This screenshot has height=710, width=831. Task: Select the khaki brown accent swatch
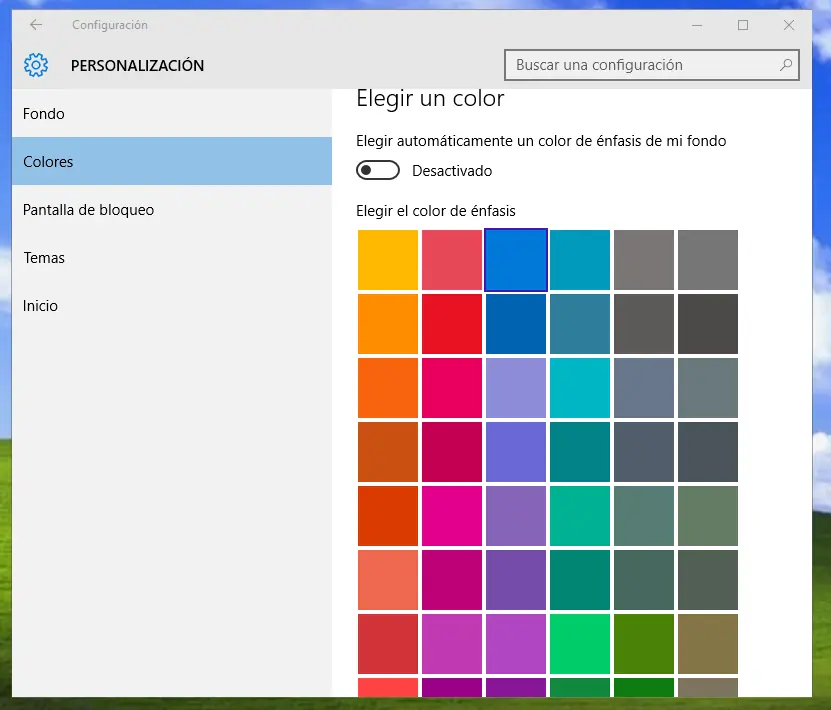click(708, 644)
